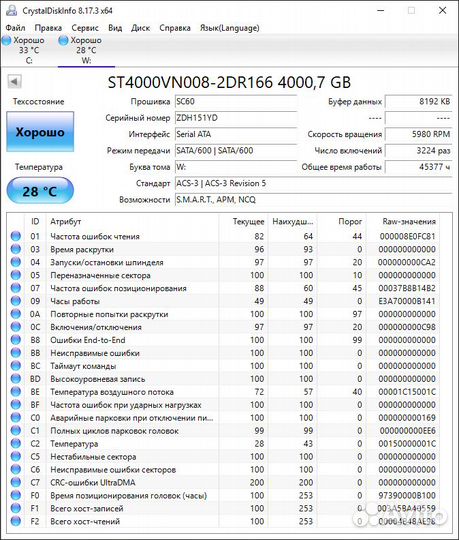The image size is (459, 540).
Task: Click power-on count value 3224 раз
Action: (x=418, y=150)
